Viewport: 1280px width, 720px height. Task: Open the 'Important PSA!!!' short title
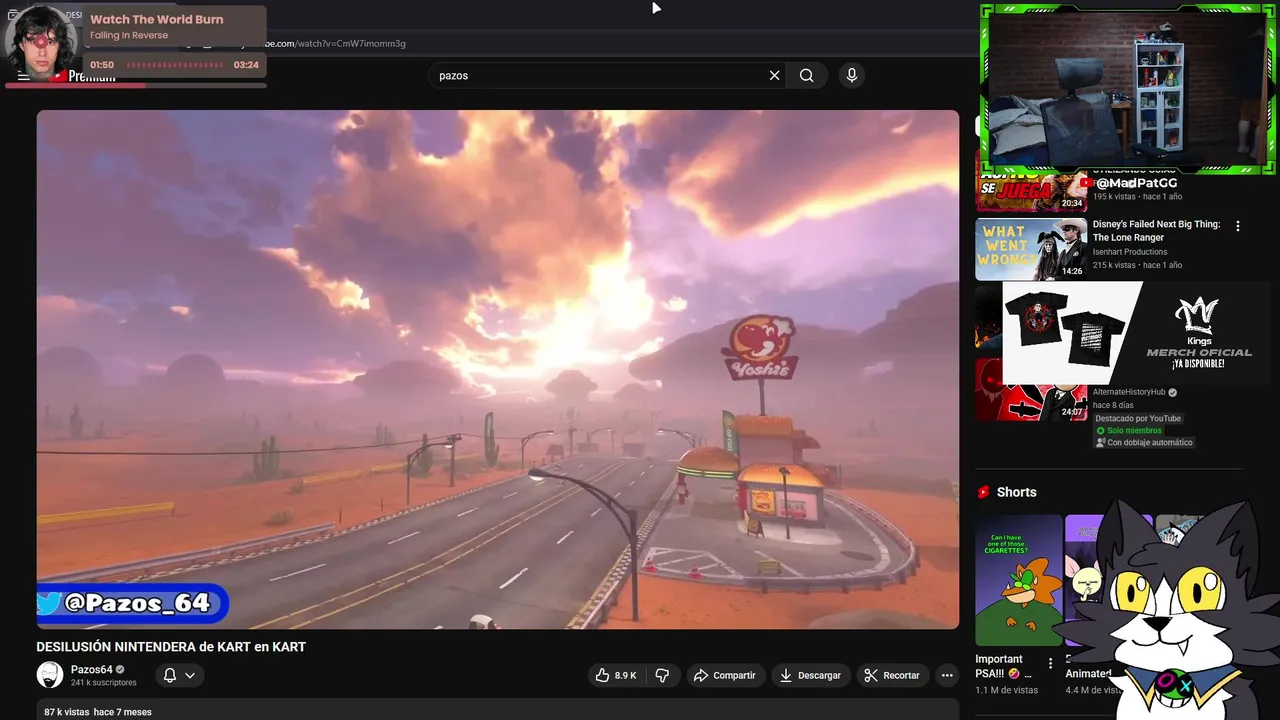tap(1002, 666)
